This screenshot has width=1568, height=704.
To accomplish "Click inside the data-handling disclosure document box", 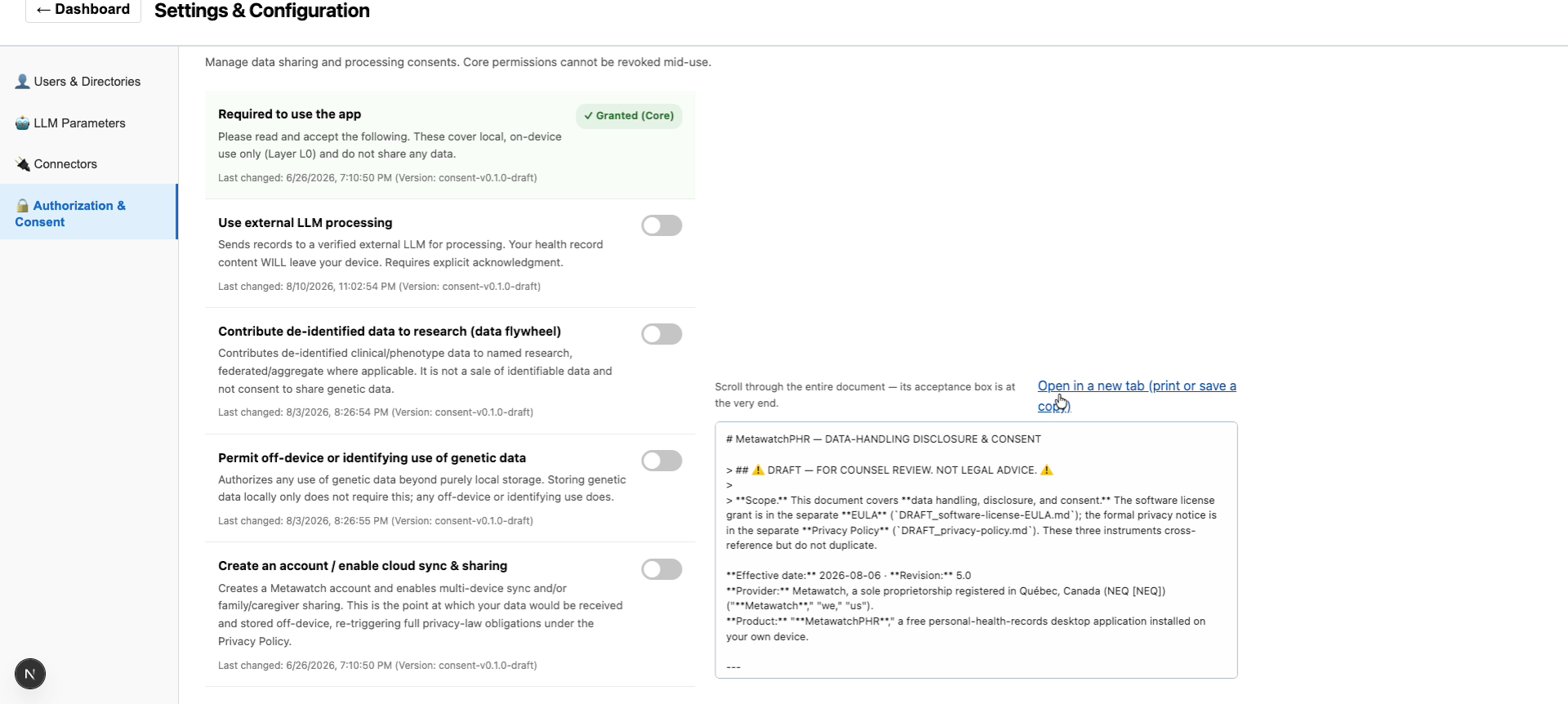I will pyautogui.click(x=976, y=550).
